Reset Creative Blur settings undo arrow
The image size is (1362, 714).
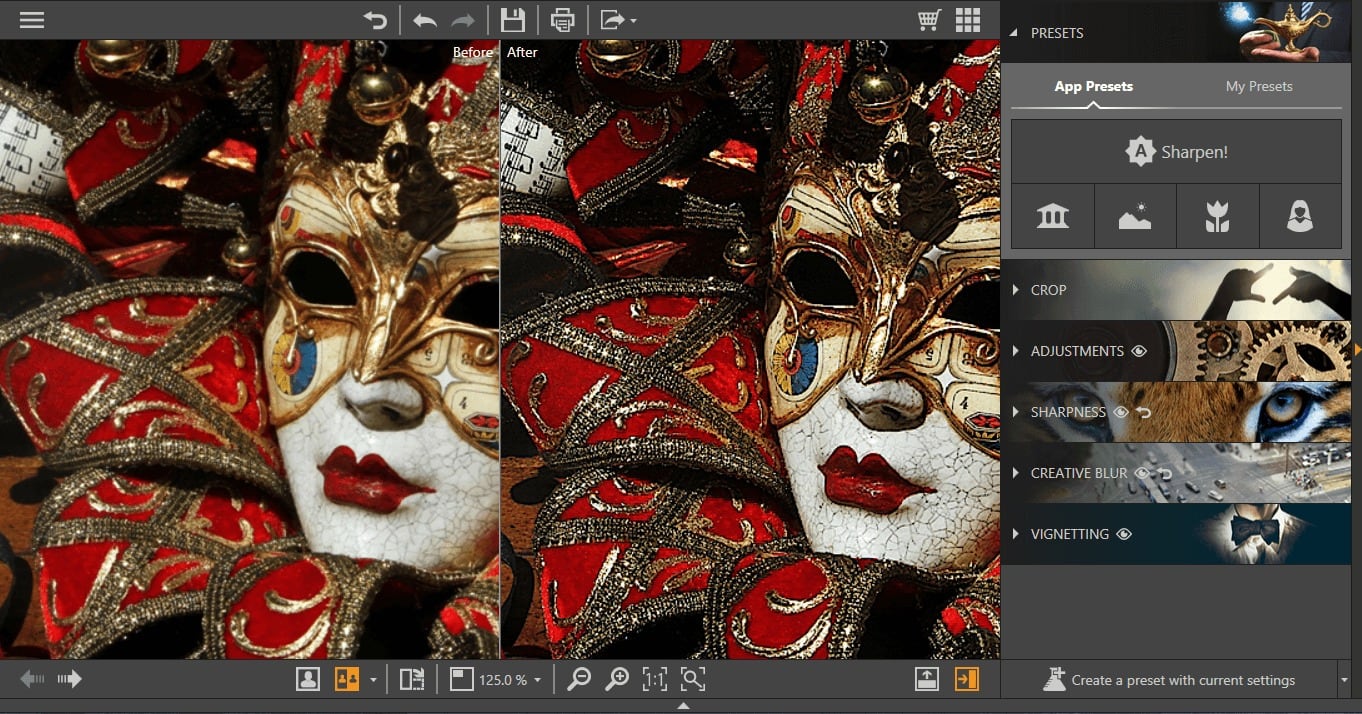(x=1165, y=473)
